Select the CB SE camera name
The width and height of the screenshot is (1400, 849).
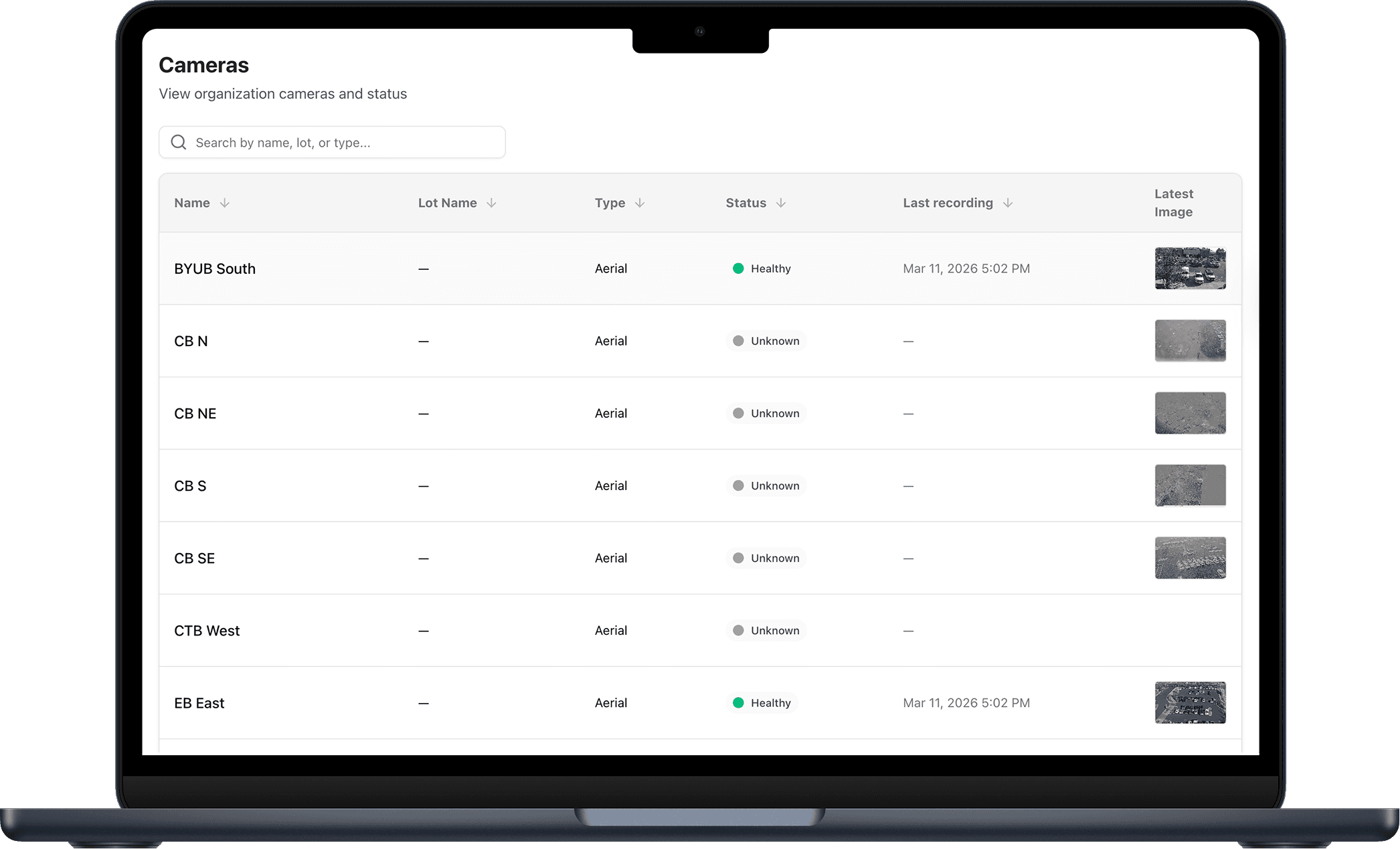(194, 558)
